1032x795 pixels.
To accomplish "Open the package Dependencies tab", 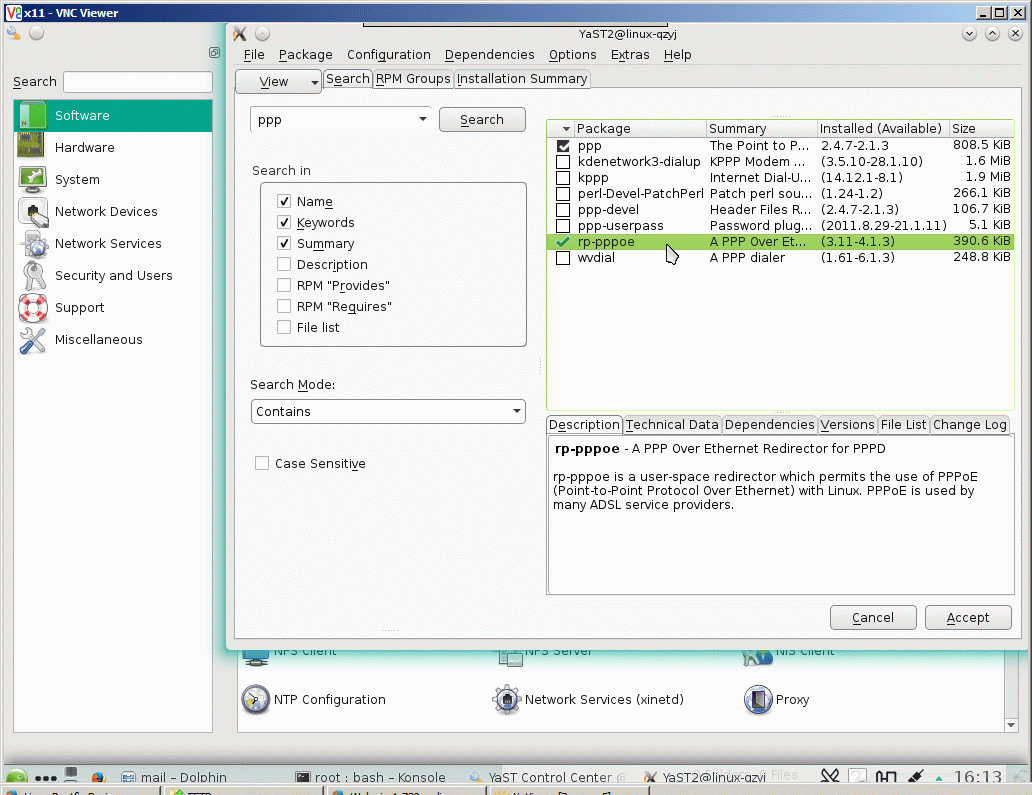I will [769, 425].
